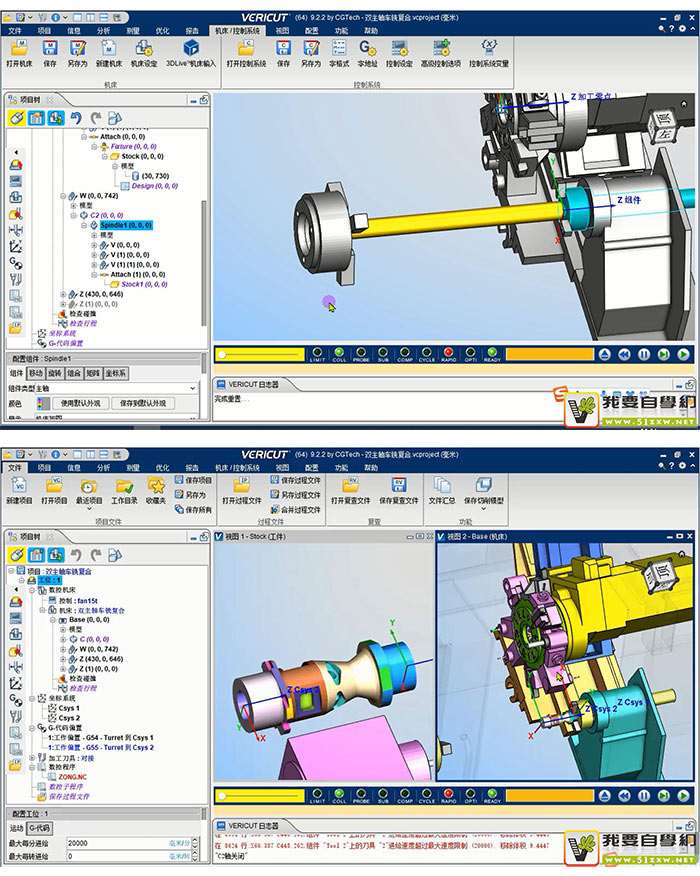This screenshot has height=876, width=700.
Task: Toggle CYCLE indicator in lower window status bar
Action: pos(426,794)
